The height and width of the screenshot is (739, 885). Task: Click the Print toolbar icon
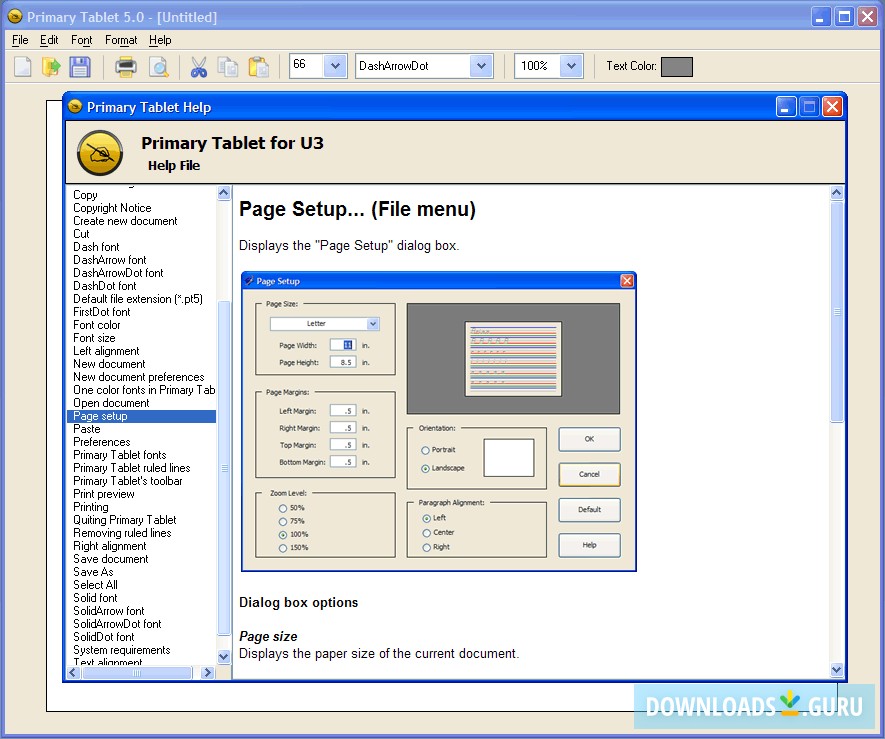click(126, 67)
